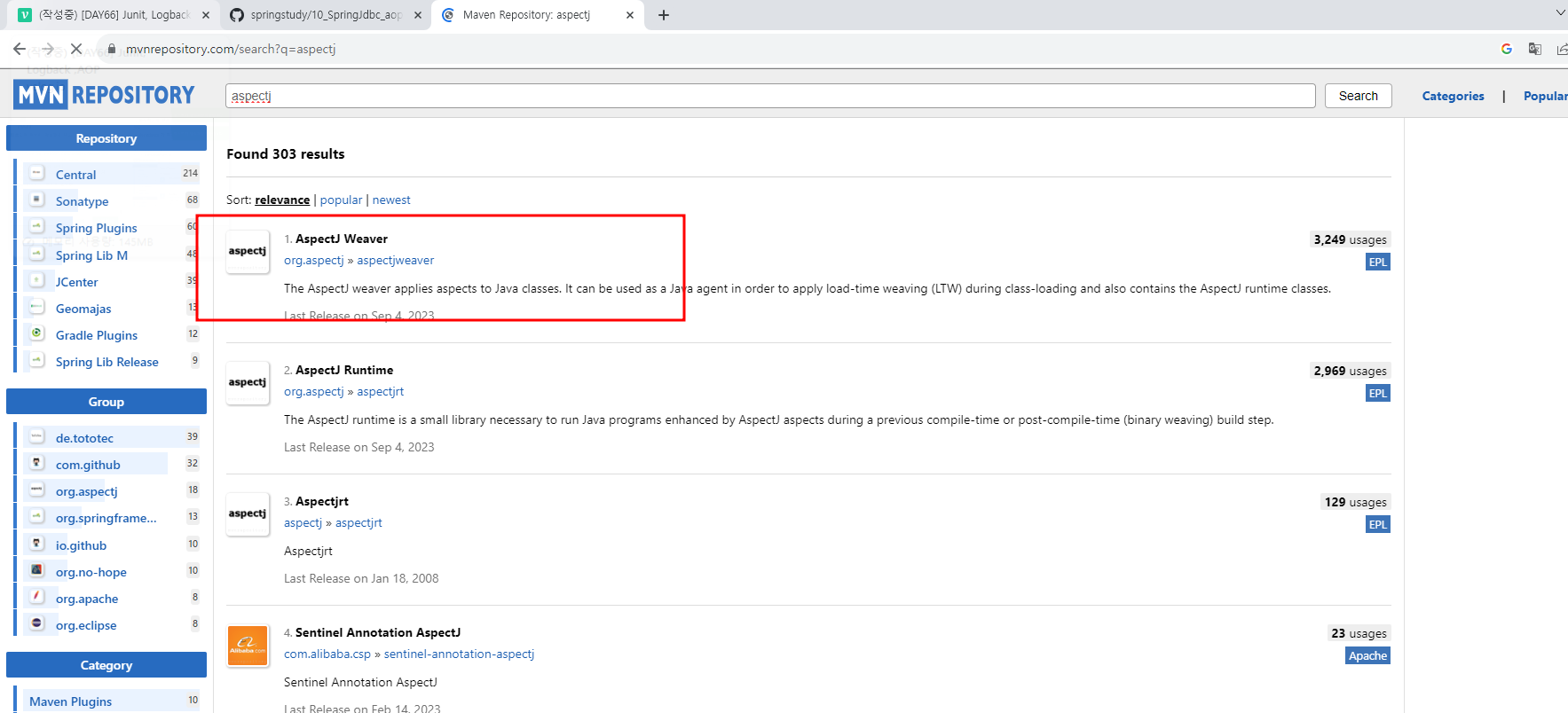Click the Geomajas repository icon
Image resolution: width=1568 pixels, height=713 pixels.
pos(37,307)
